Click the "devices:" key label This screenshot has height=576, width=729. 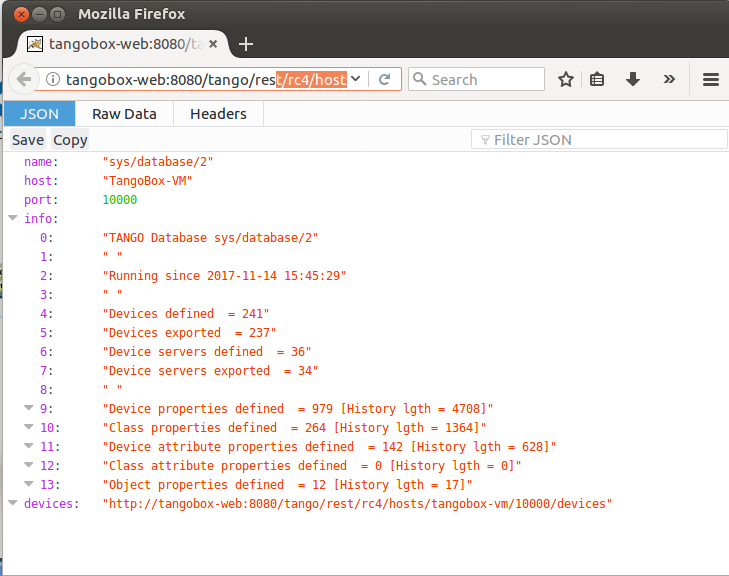pos(52,504)
